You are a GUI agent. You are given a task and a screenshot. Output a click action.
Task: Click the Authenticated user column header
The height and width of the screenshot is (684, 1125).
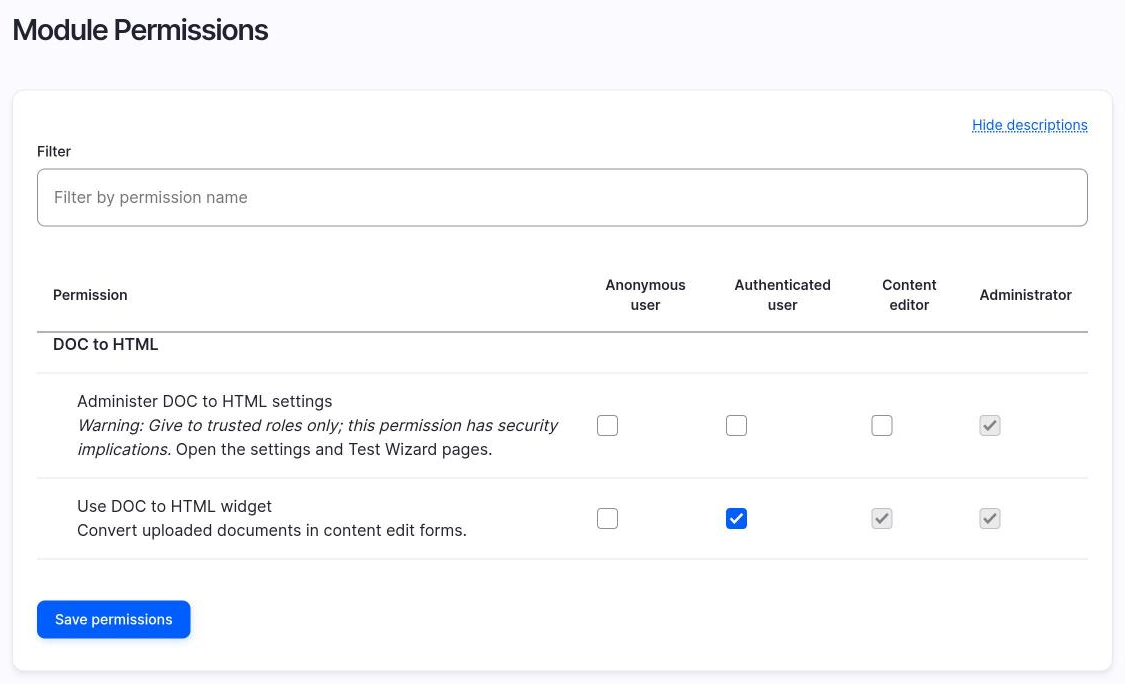(x=782, y=295)
